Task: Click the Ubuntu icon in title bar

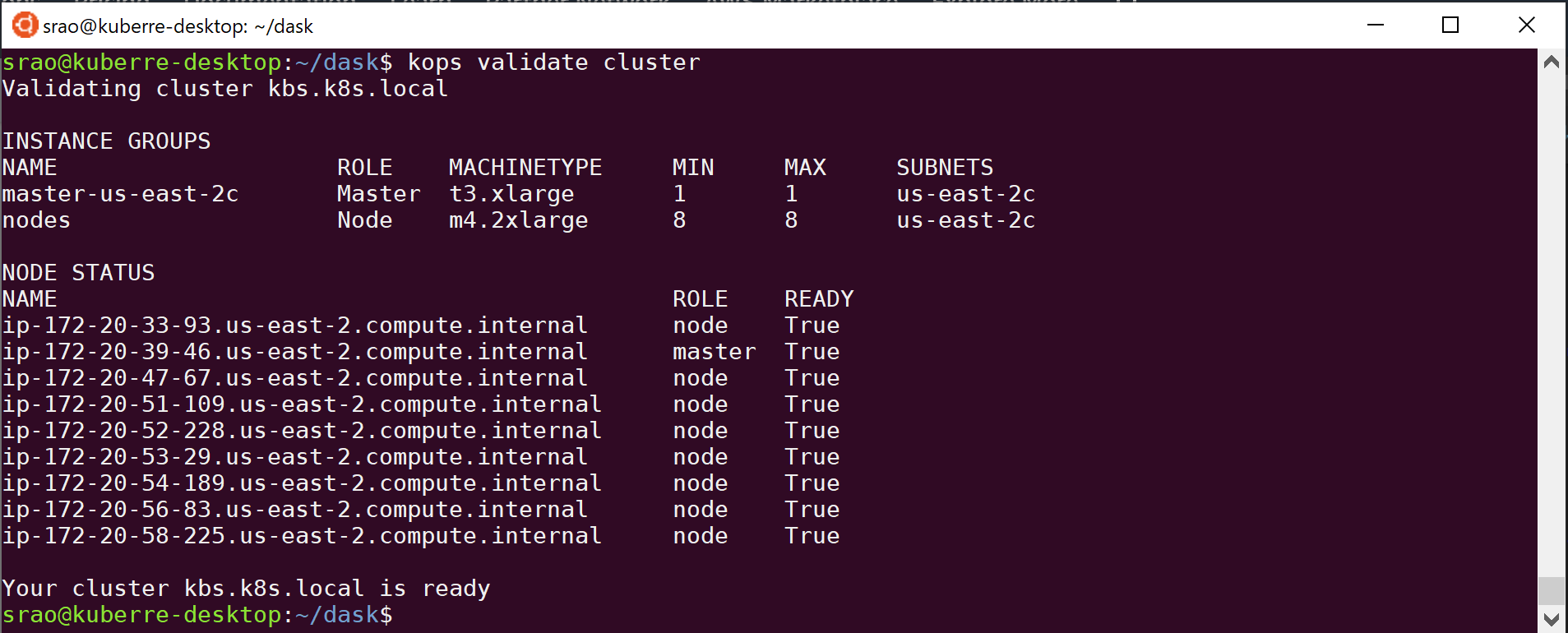Action: 25,25
